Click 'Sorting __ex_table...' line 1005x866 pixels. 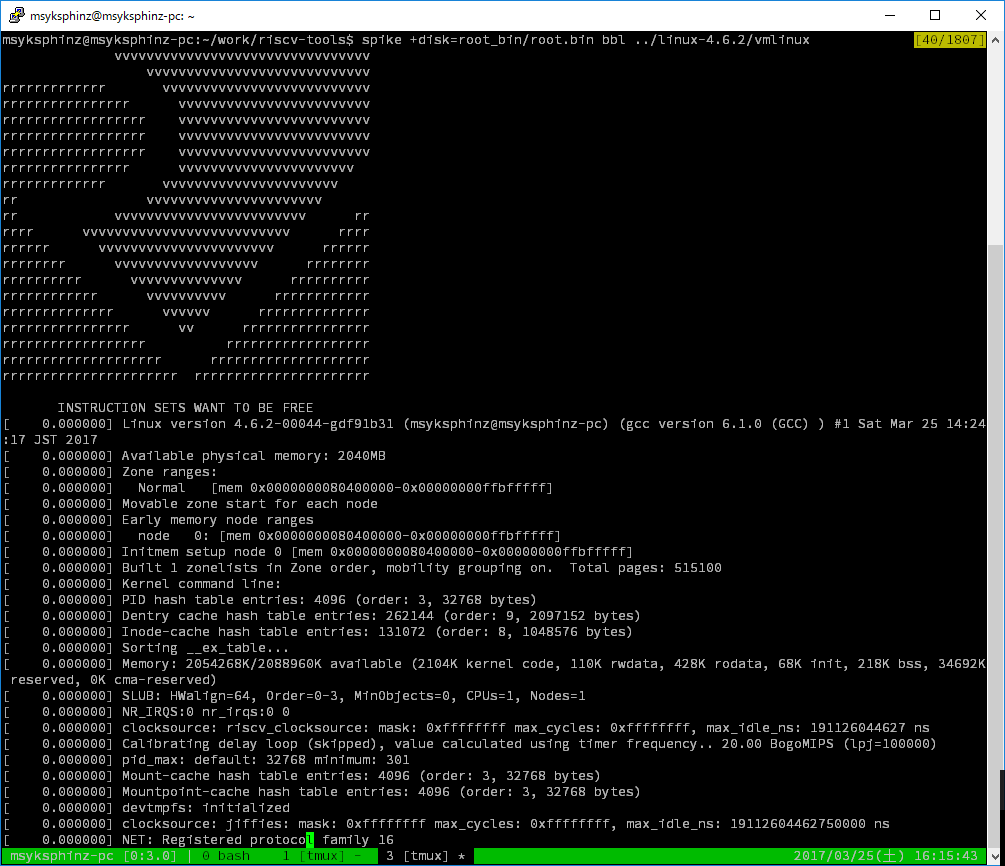coord(146,648)
